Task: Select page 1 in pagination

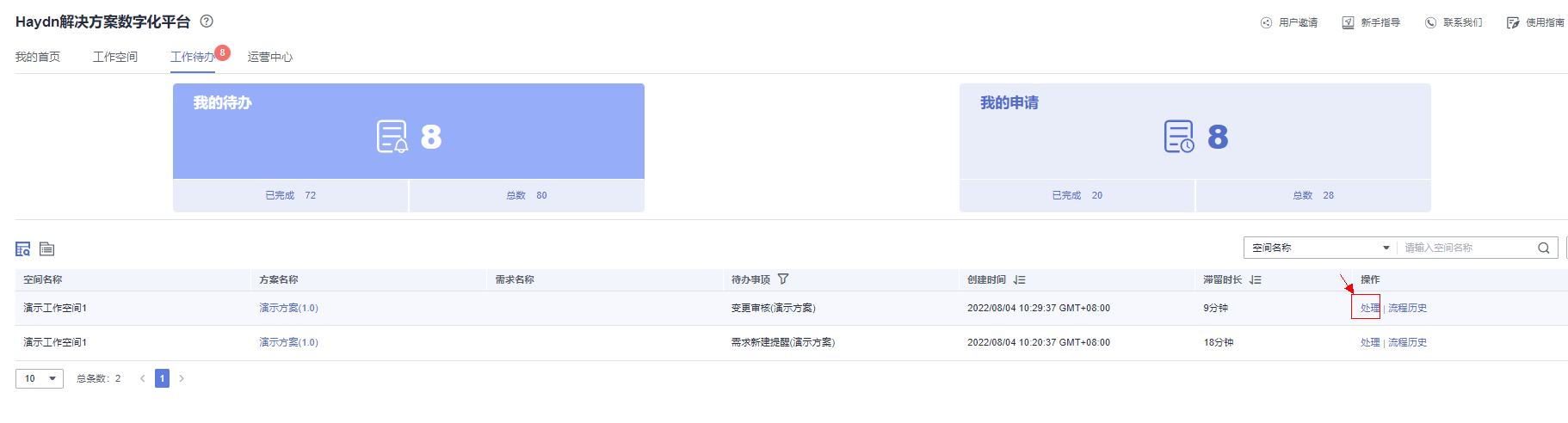Action: (162, 378)
